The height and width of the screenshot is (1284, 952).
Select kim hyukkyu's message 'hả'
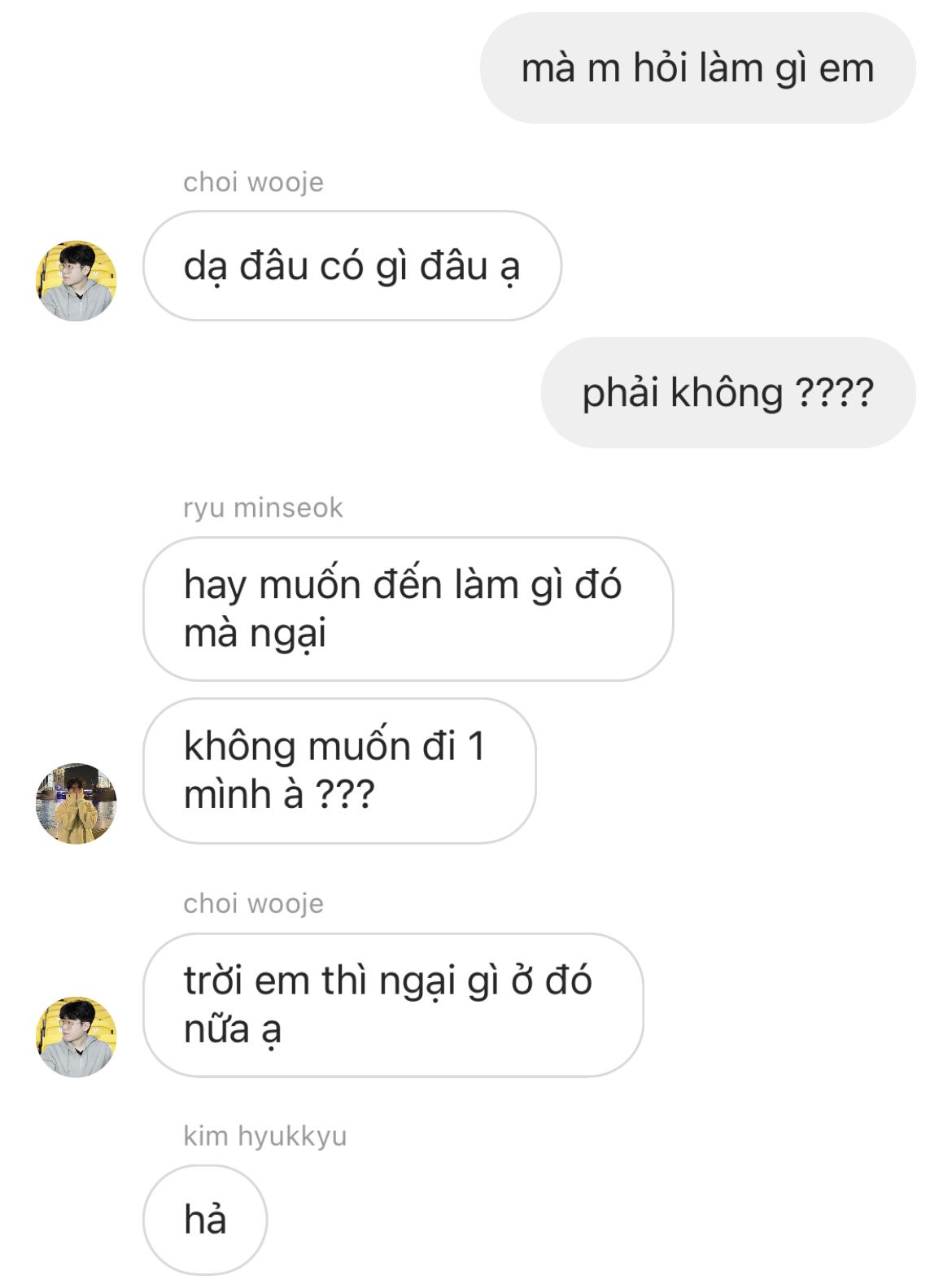[x=205, y=1220]
